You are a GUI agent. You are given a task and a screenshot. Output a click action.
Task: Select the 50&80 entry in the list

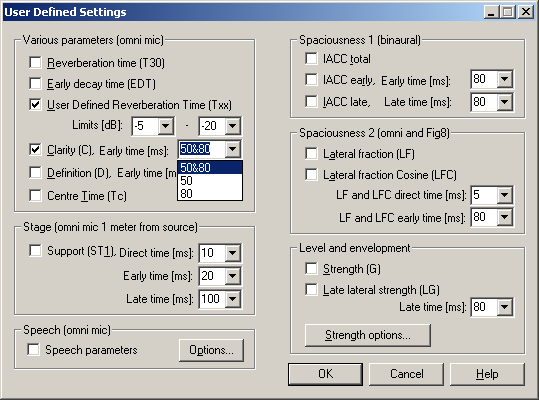pyautogui.click(x=210, y=168)
